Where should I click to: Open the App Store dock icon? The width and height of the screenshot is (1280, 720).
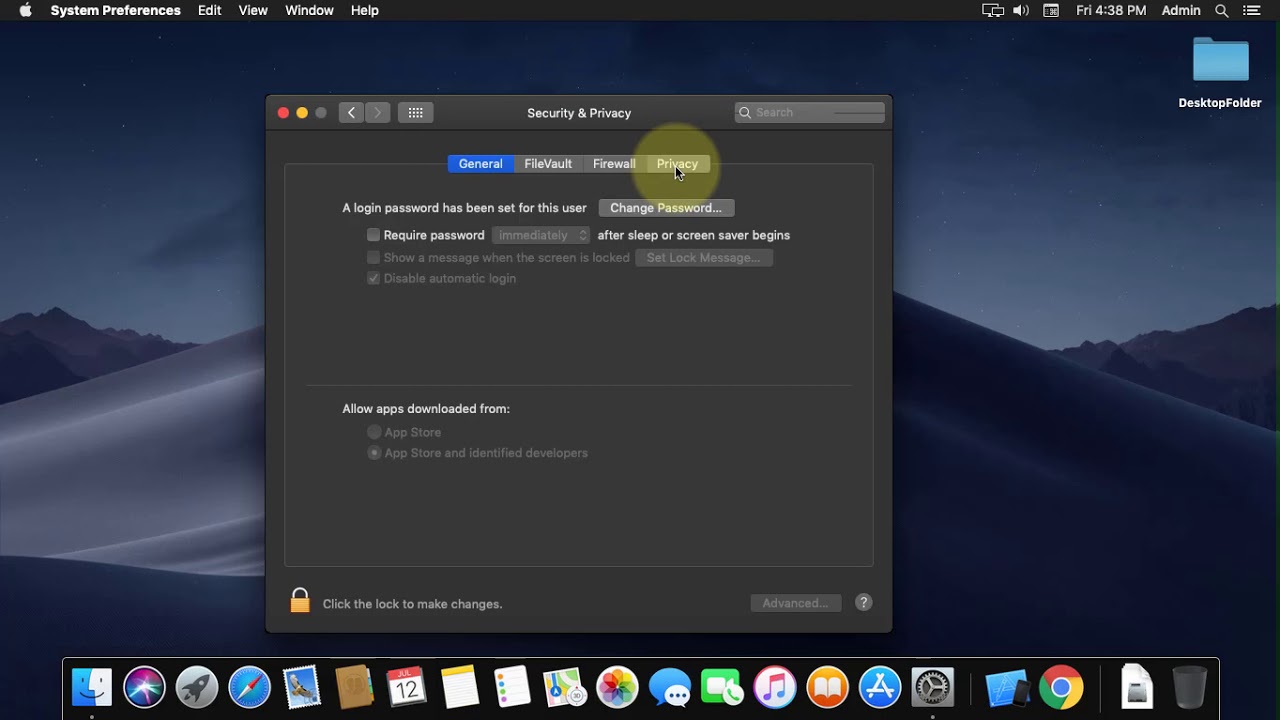coord(880,688)
